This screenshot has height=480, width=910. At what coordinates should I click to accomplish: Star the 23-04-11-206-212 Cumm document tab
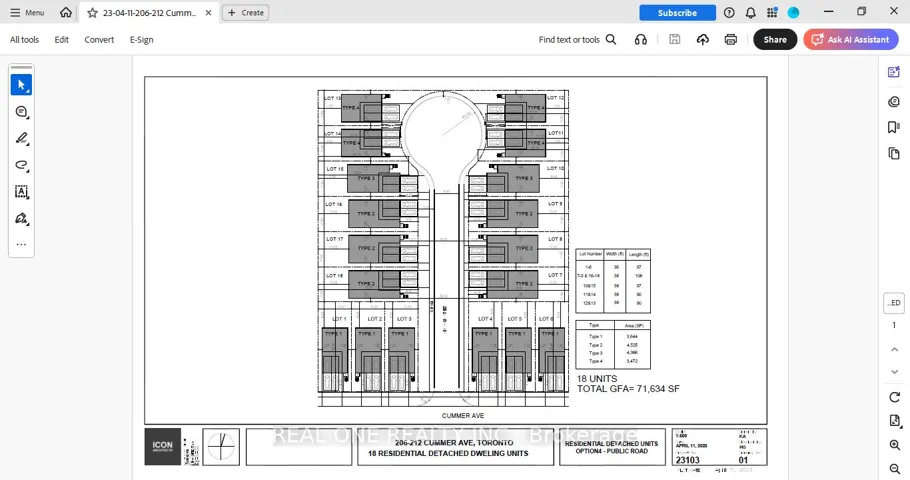tap(92, 13)
